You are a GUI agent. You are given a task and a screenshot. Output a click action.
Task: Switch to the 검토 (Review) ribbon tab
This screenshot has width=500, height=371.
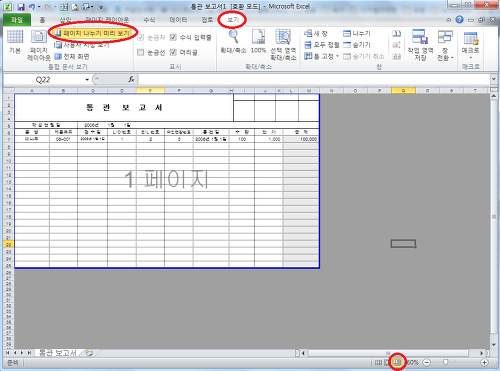tap(207, 20)
